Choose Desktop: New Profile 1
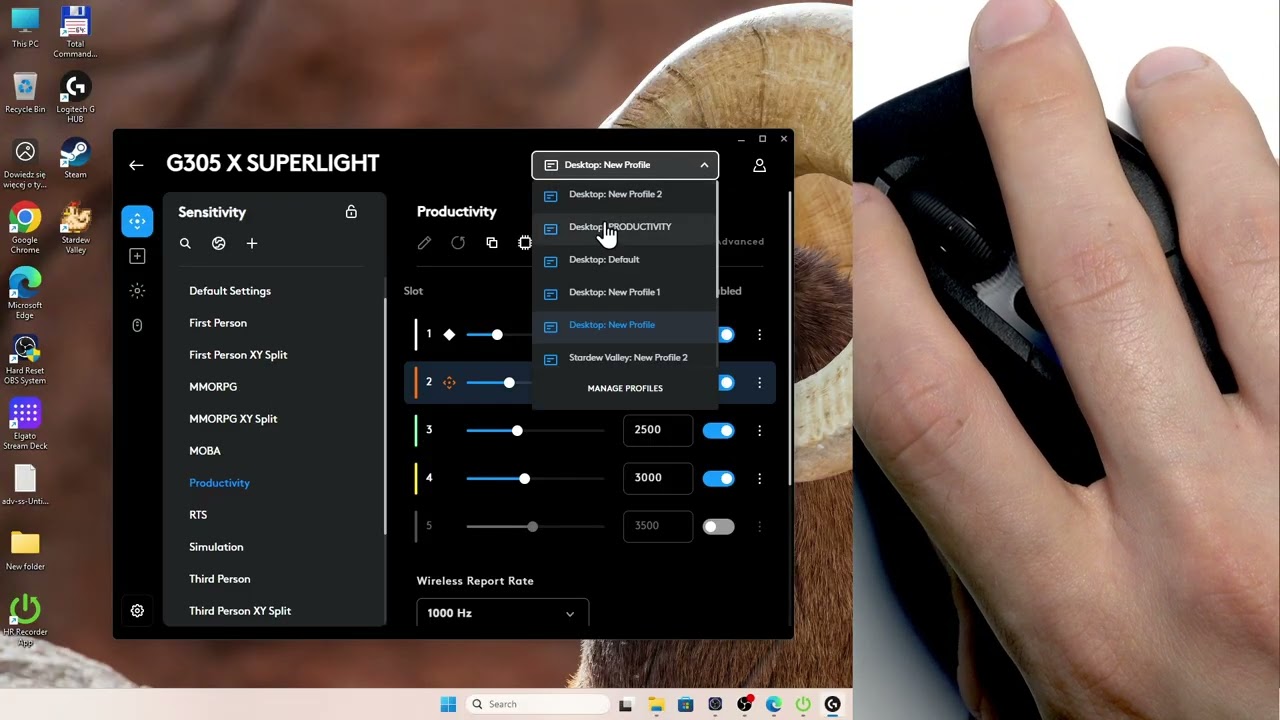The image size is (1280, 720). [625, 292]
